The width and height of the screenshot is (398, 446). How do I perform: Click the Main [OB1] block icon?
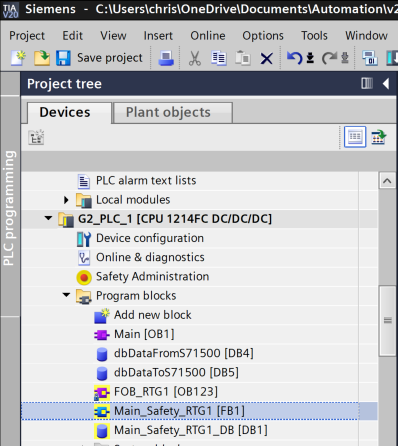[x=102, y=335]
